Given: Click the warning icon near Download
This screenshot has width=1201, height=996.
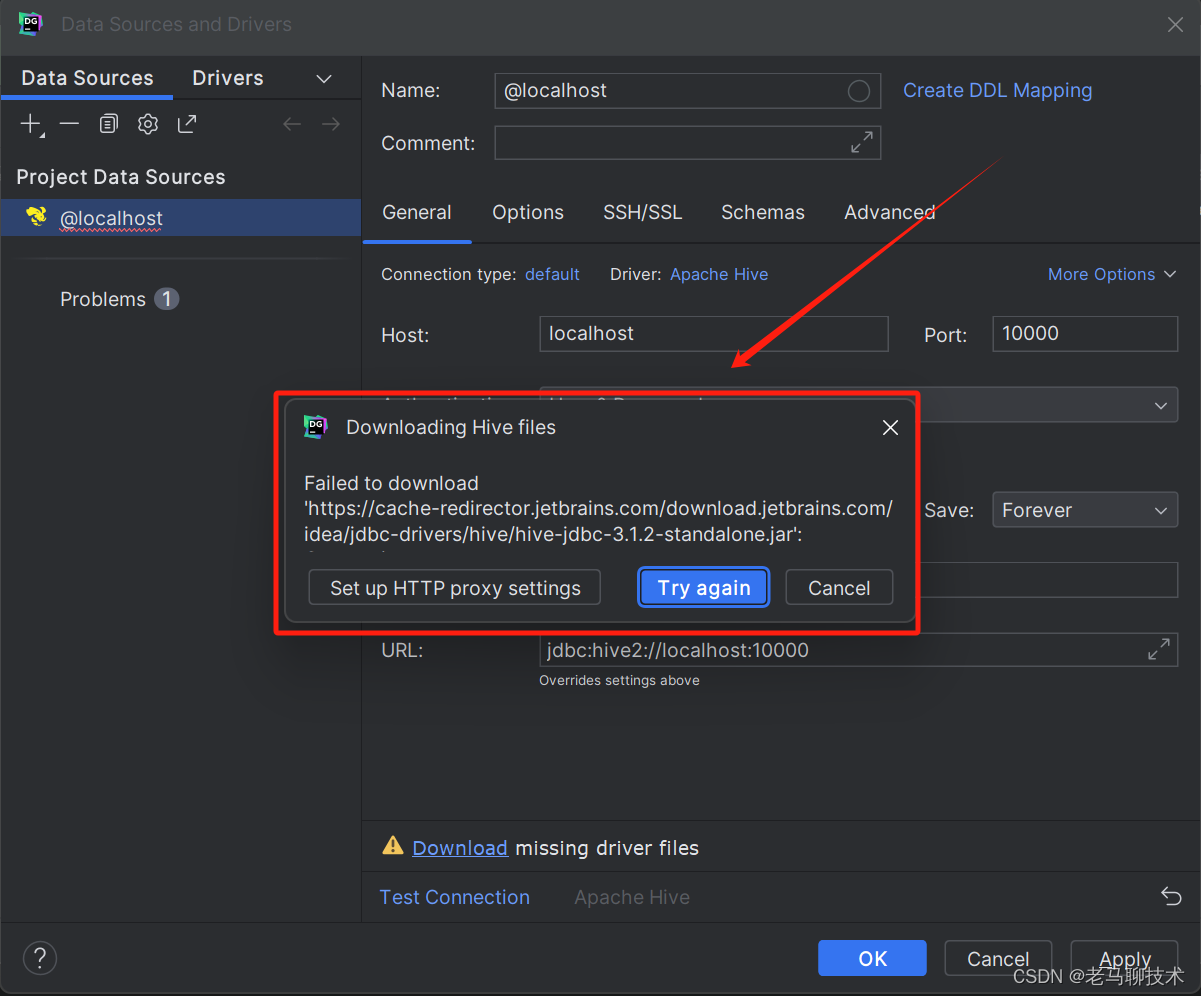Looking at the screenshot, I should (x=393, y=846).
